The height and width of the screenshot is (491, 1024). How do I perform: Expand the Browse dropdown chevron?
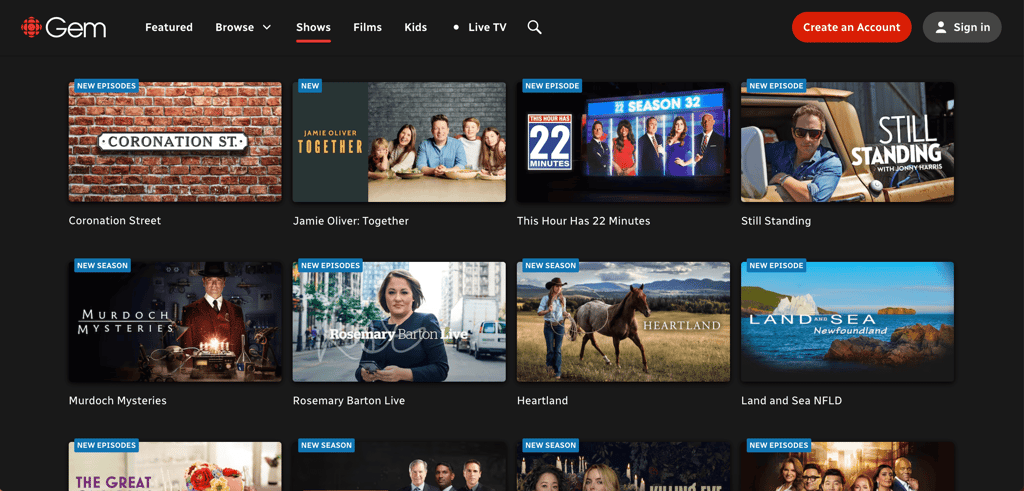[266, 27]
